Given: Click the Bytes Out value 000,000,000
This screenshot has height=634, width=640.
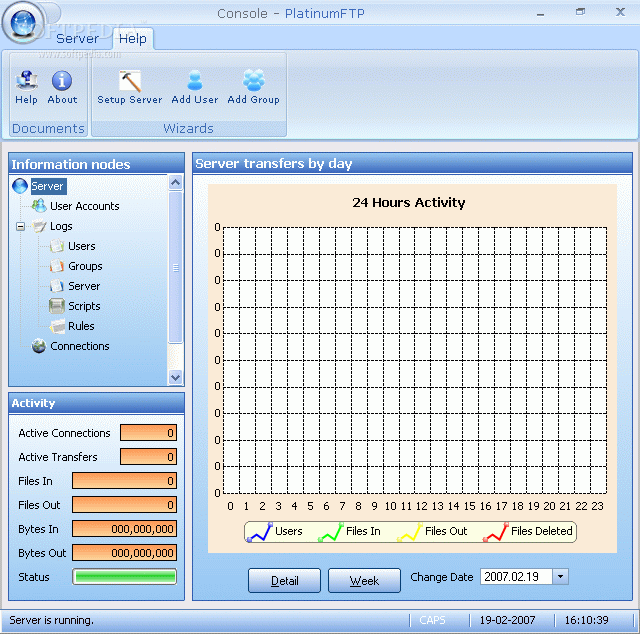Looking at the screenshot, I should (124, 553).
